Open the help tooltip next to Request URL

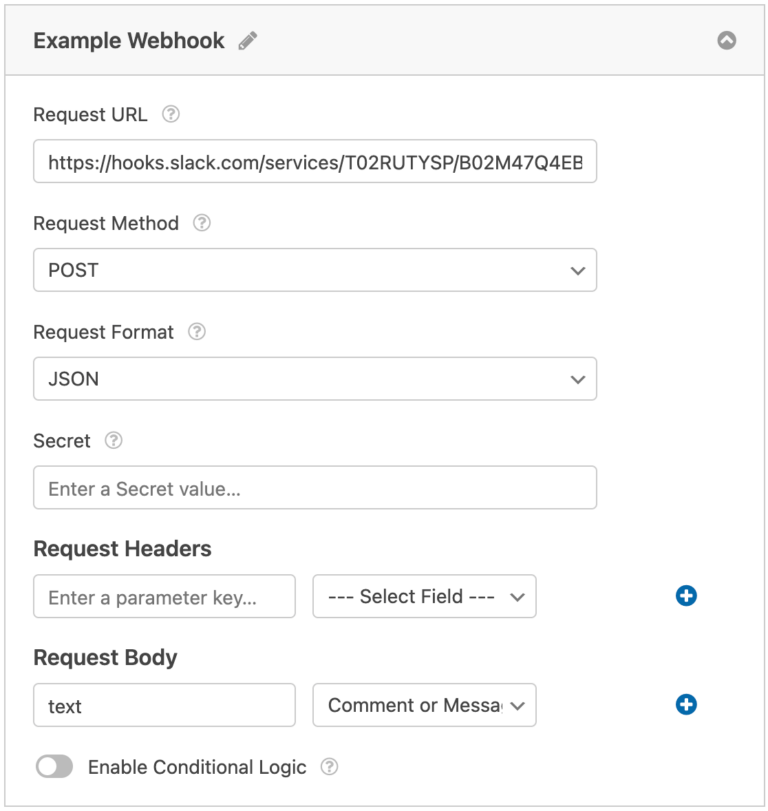170,115
